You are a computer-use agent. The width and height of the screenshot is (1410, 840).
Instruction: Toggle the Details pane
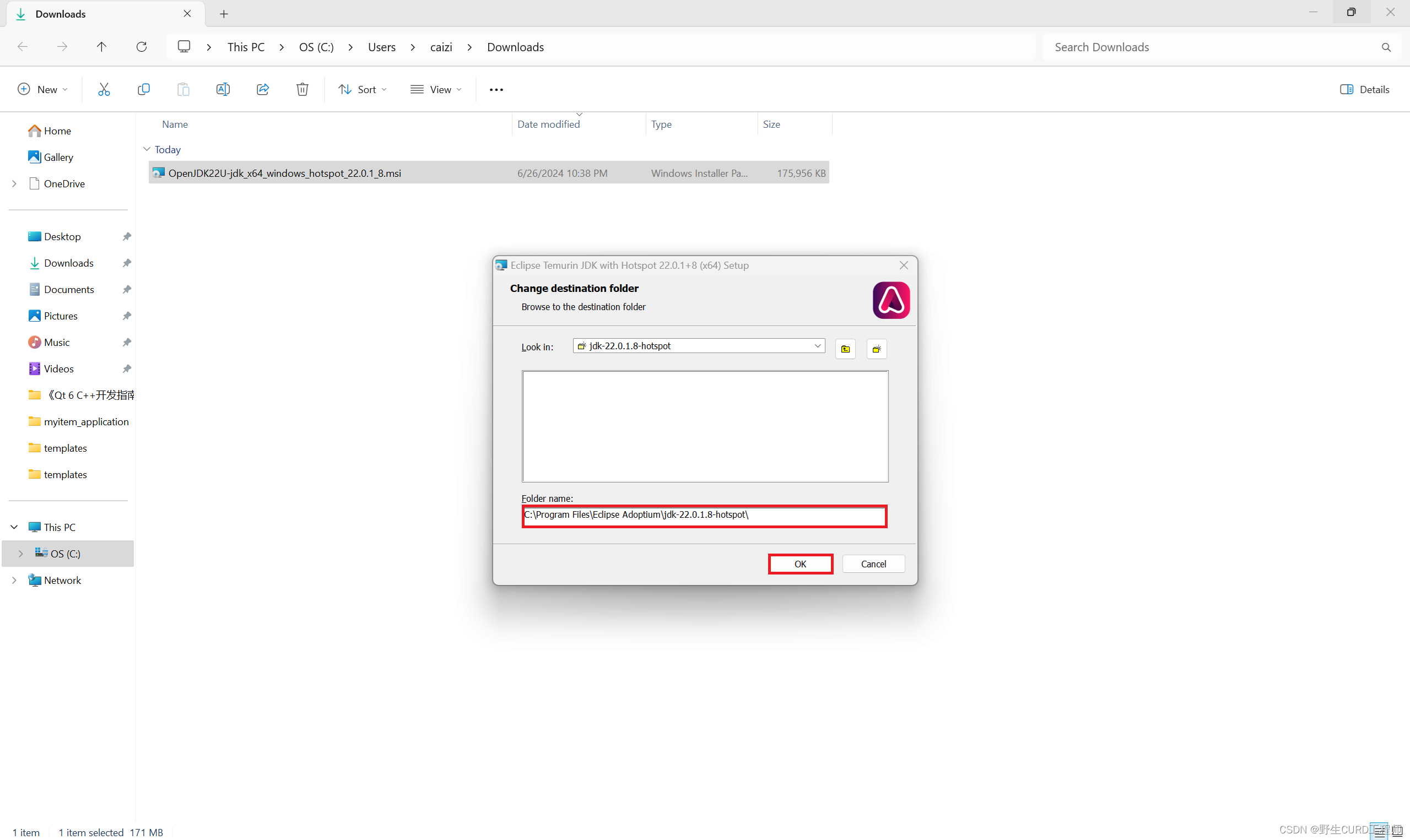click(1364, 89)
